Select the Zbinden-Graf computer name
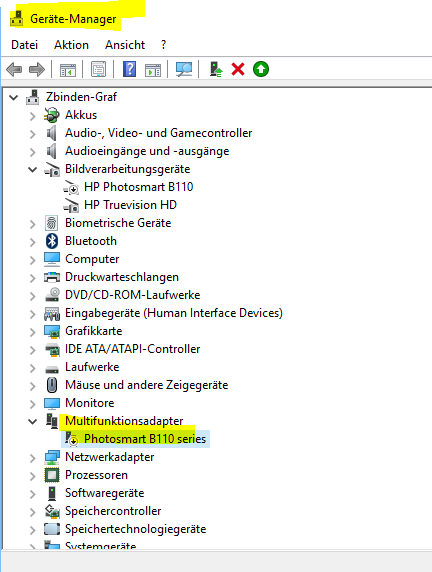 pyautogui.click(x=81, y=97)
